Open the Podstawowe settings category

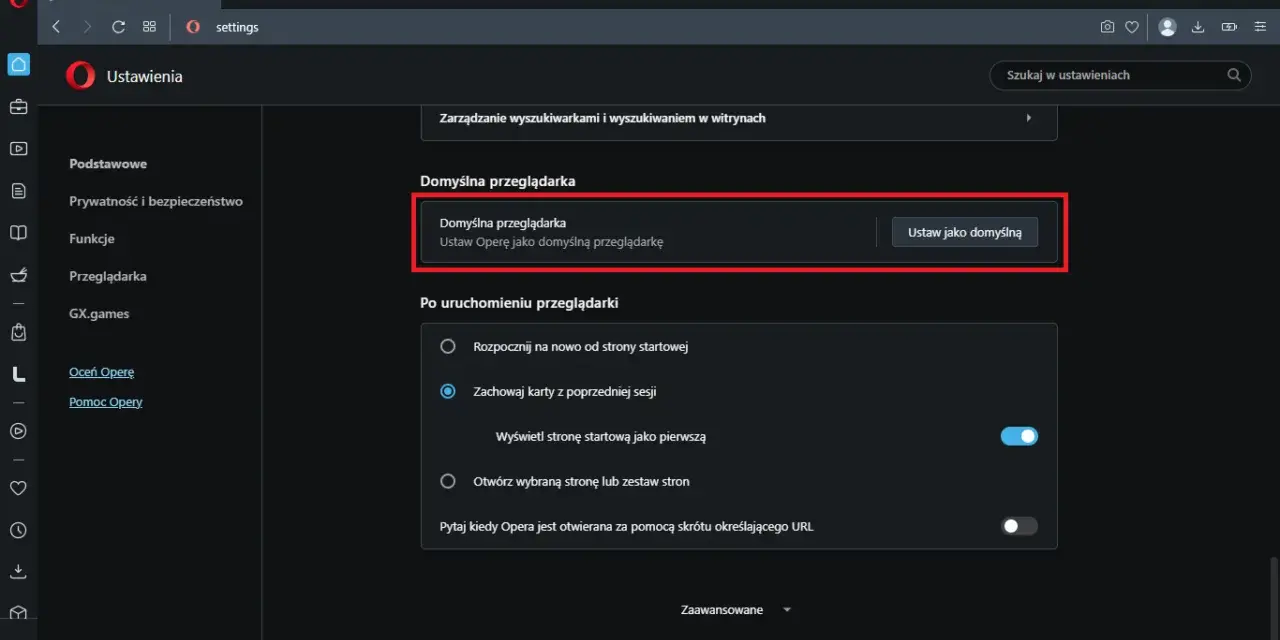click(x=108, y=164)
